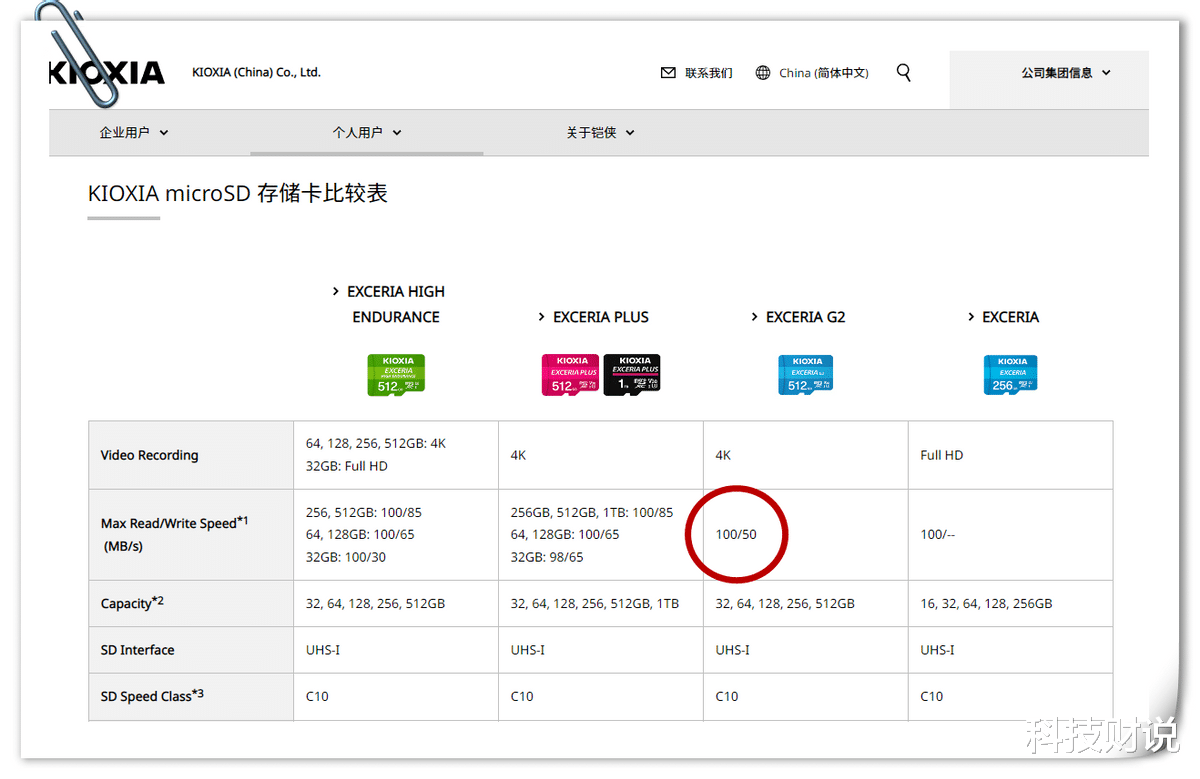
Task: Select China (简体中文) region link
Action: tap(824, 73)
